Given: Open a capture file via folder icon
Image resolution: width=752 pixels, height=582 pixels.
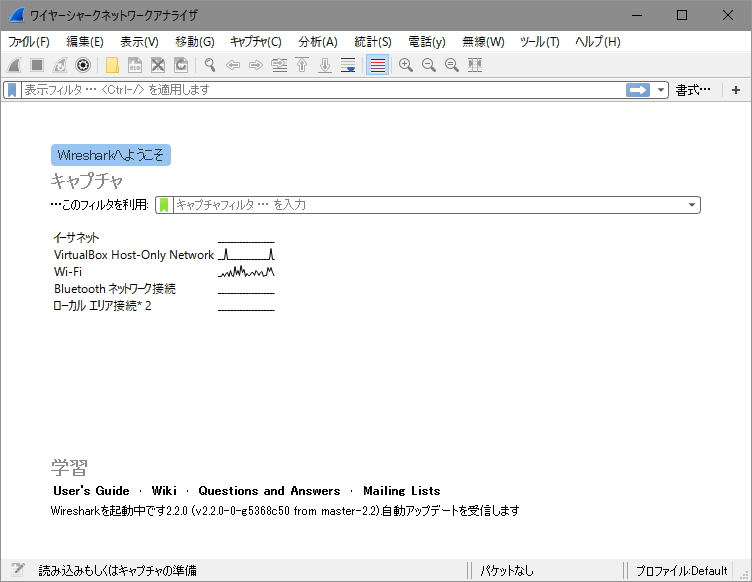Looking at the screenshot, I should point(112,65).
